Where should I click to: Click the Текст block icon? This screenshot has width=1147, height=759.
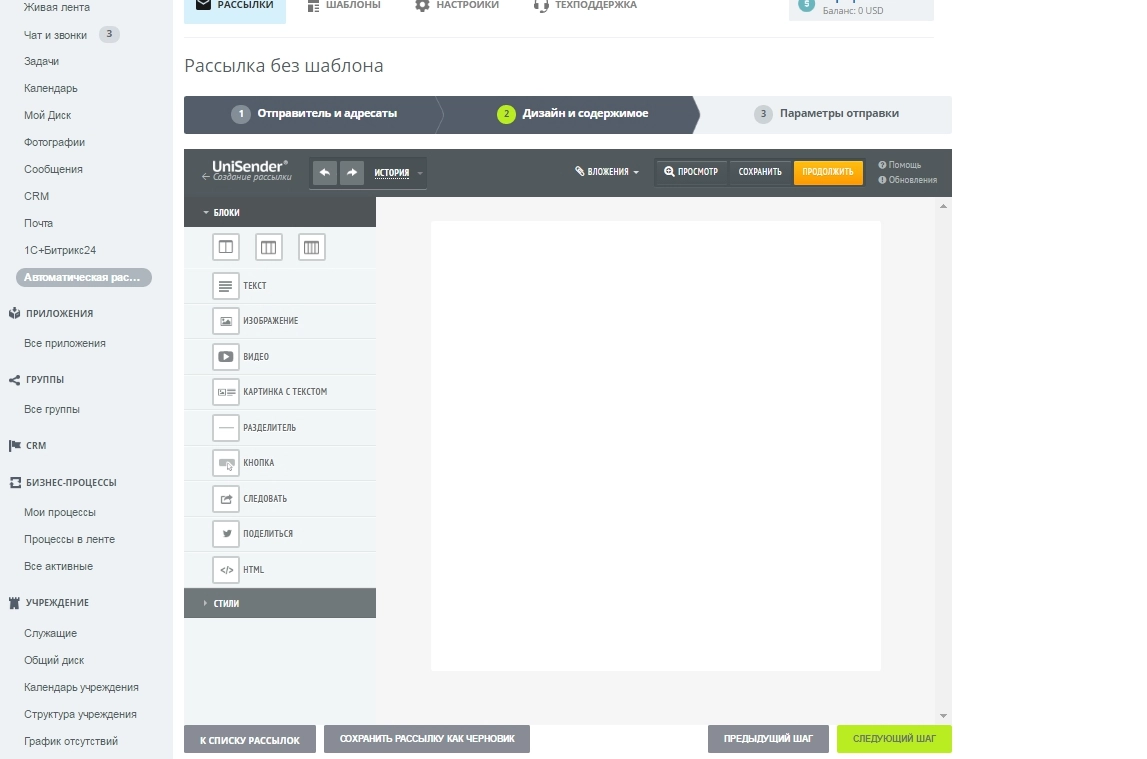tap(226, 286)
